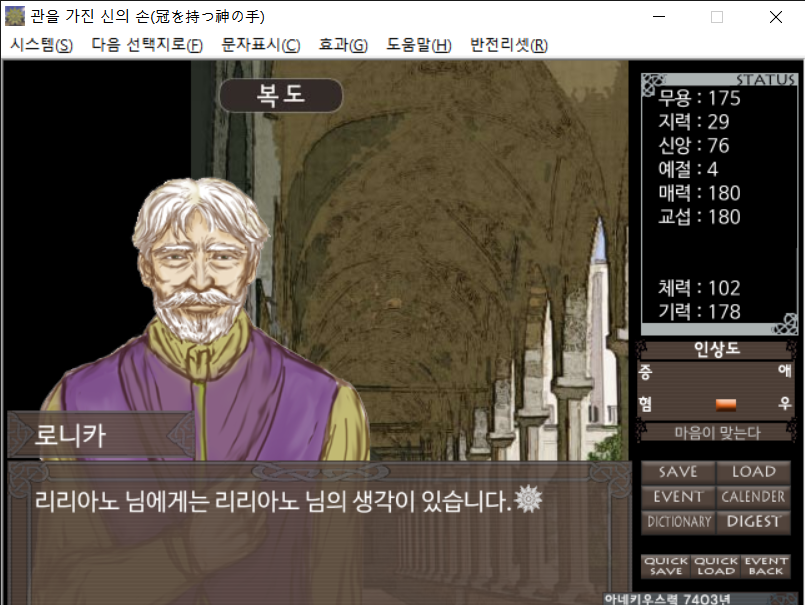
Task: Click the QUICK LOAD button
Action: pos(716,566)
